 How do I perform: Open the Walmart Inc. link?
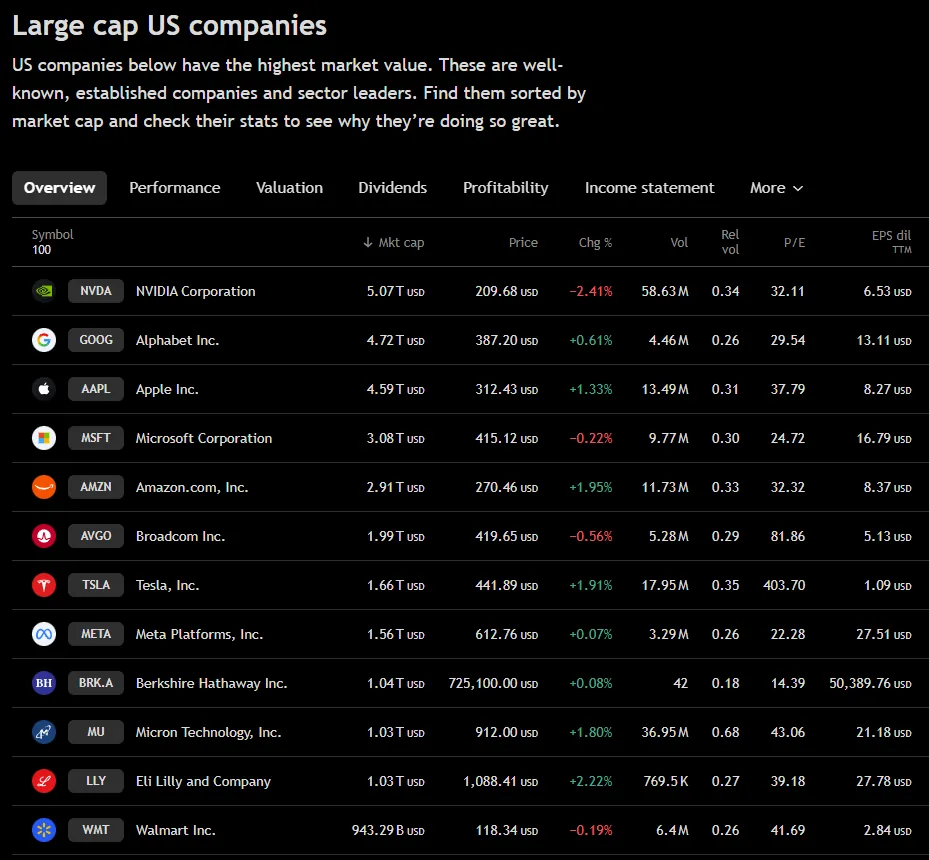[175, 830]
